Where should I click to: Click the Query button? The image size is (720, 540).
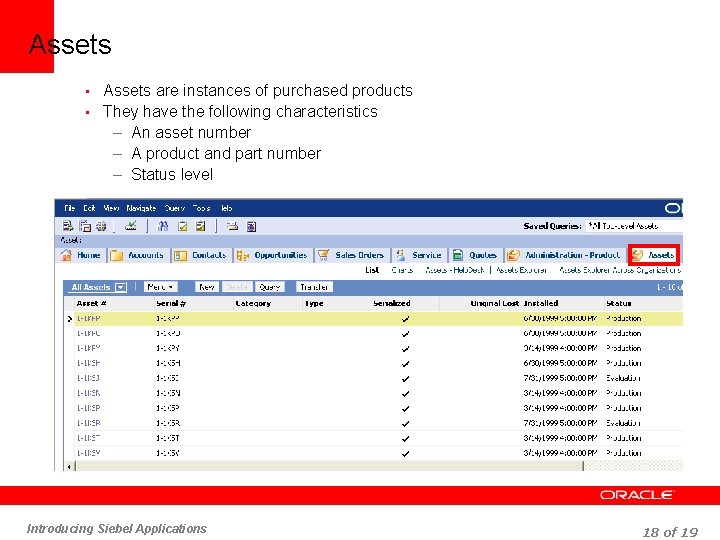(x=270, y=287)
